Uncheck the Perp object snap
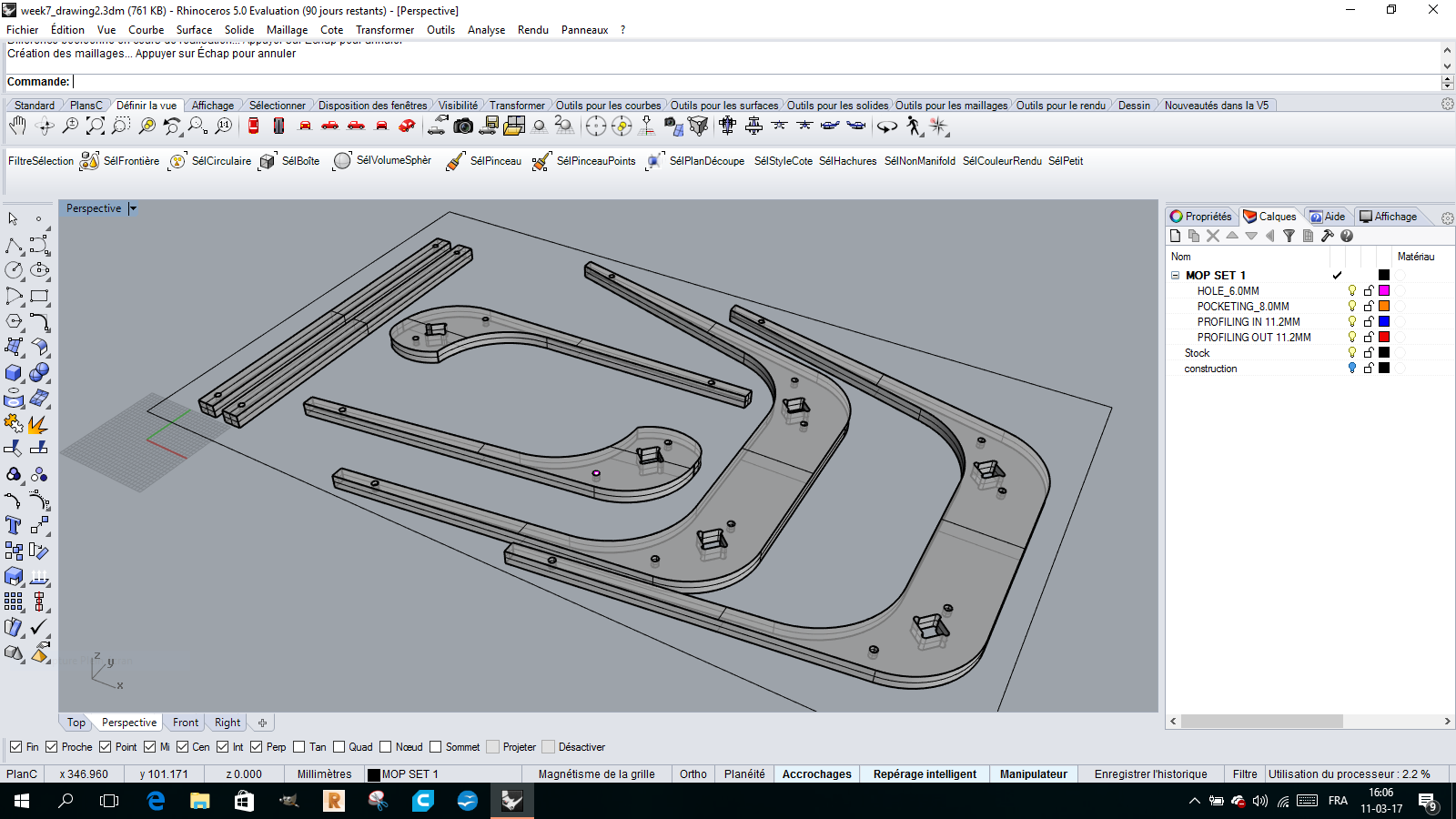1456x819 pixels. tap(257, 747)
